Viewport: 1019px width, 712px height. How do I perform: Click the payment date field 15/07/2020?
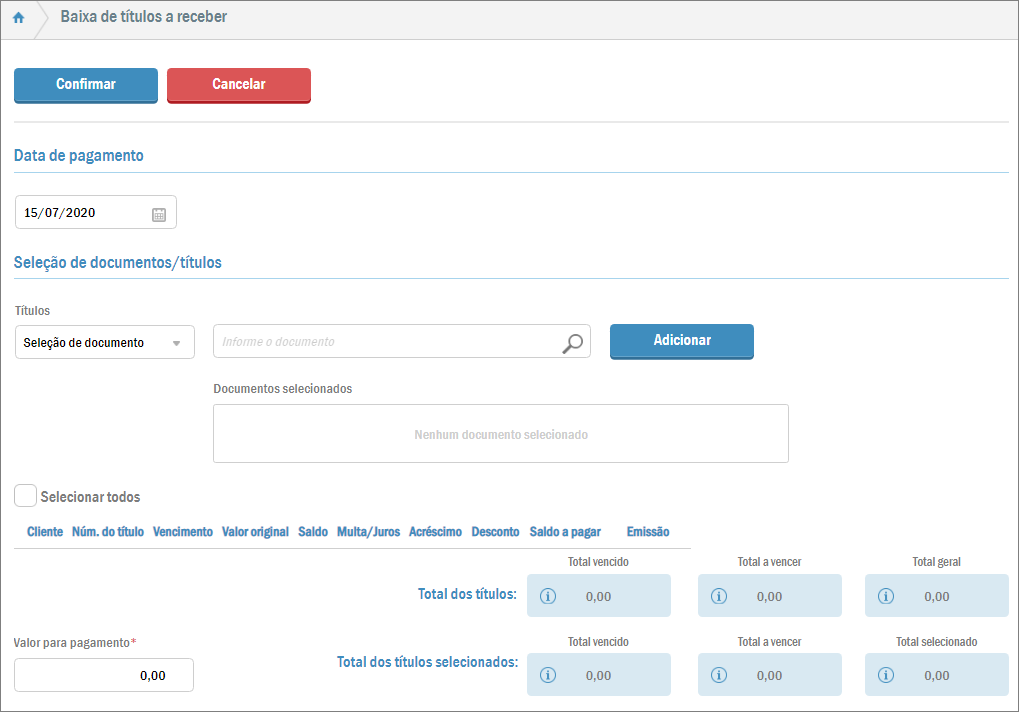coord(82,213)
